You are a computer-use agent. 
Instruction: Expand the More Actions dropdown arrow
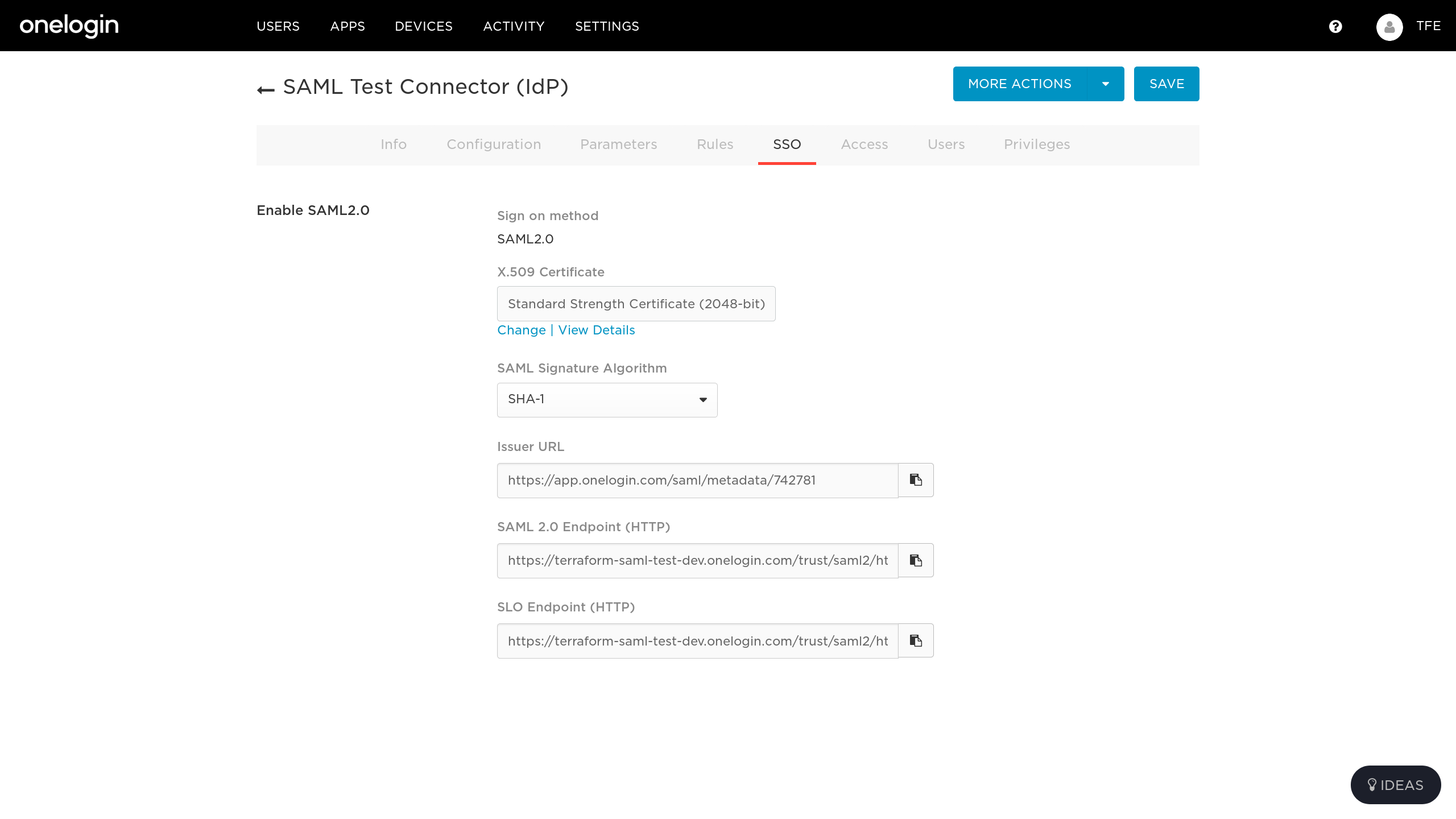click(x=1105, y=84)
